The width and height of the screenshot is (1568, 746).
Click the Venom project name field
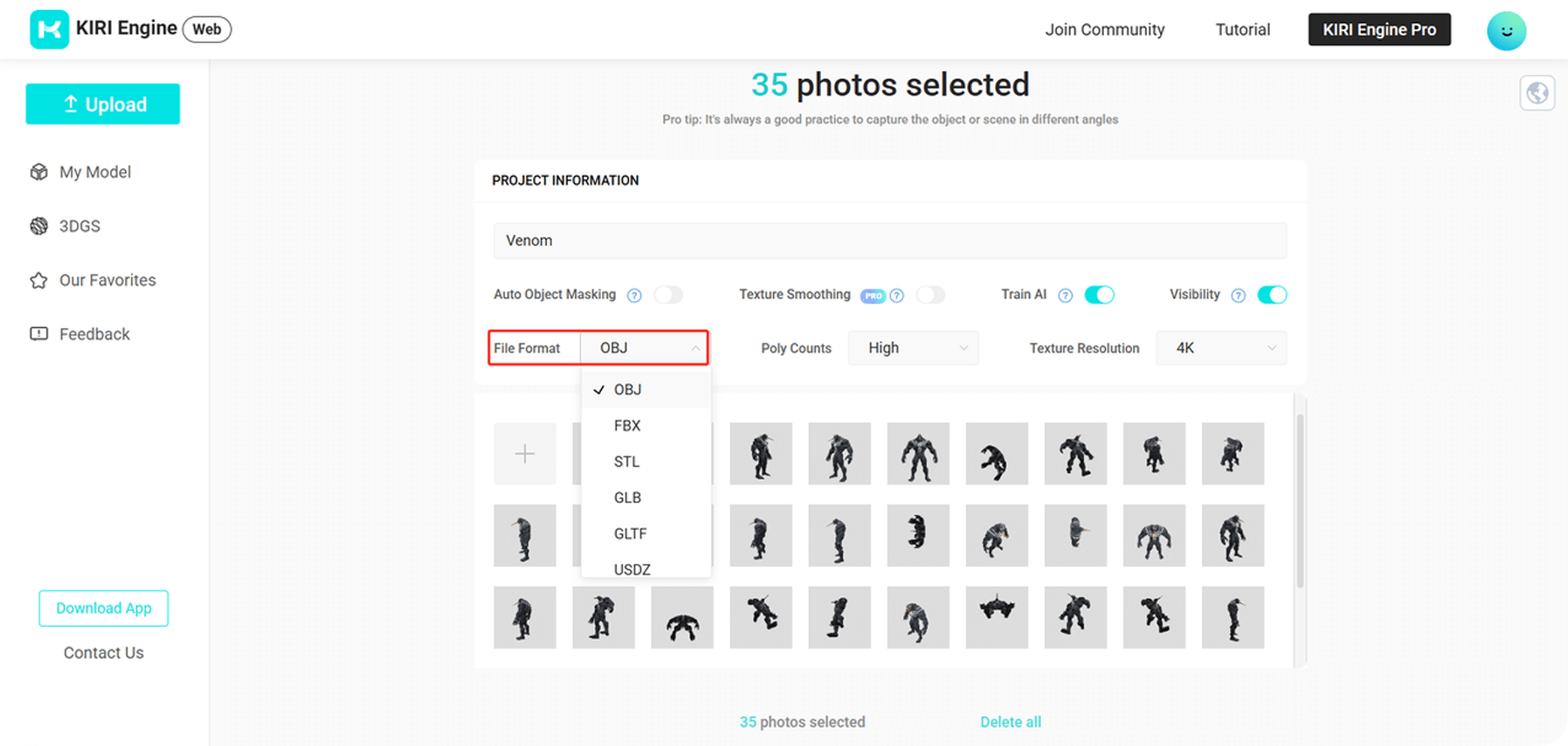tap(890, 240)
